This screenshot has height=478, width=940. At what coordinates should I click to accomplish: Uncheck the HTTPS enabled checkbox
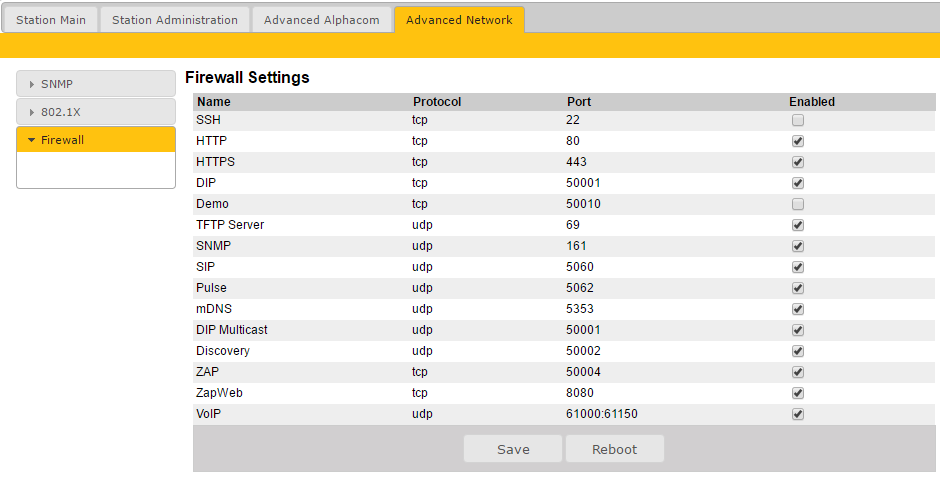pos(798,162)
